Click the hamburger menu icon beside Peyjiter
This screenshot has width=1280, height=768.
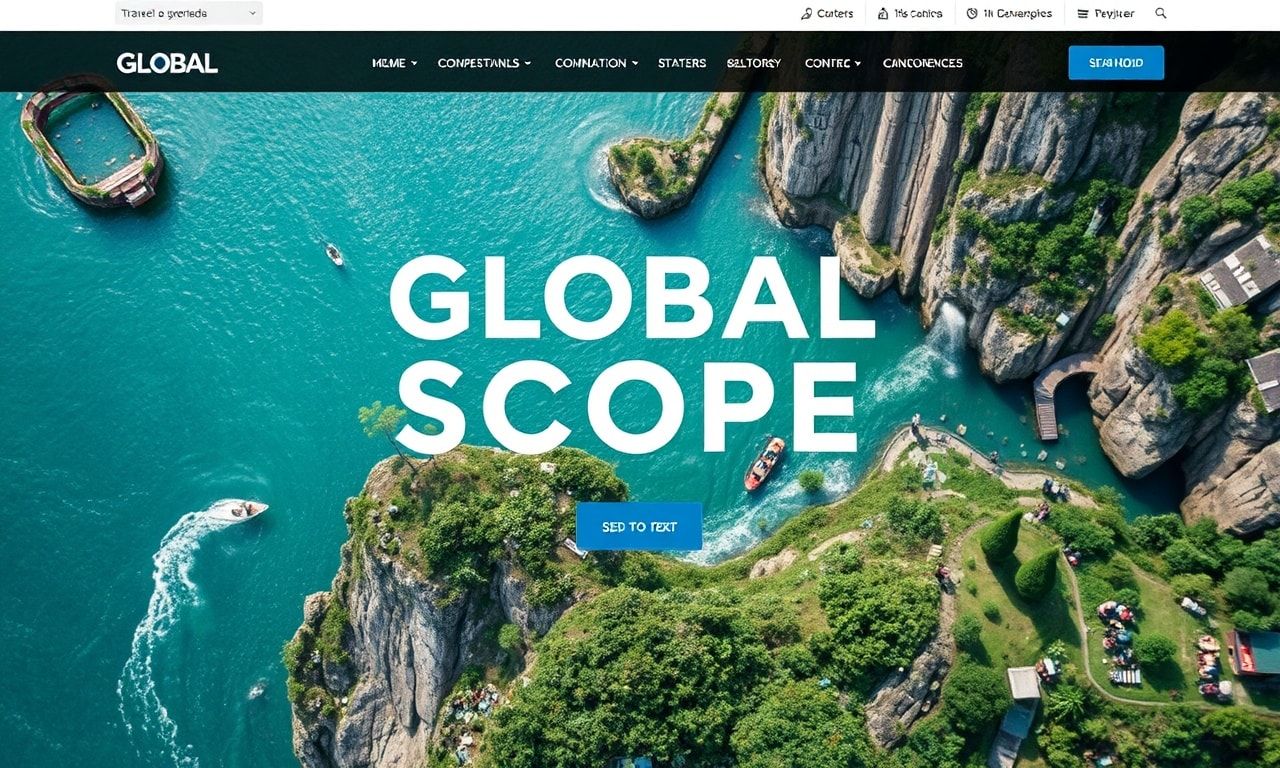click(1083, 14)
